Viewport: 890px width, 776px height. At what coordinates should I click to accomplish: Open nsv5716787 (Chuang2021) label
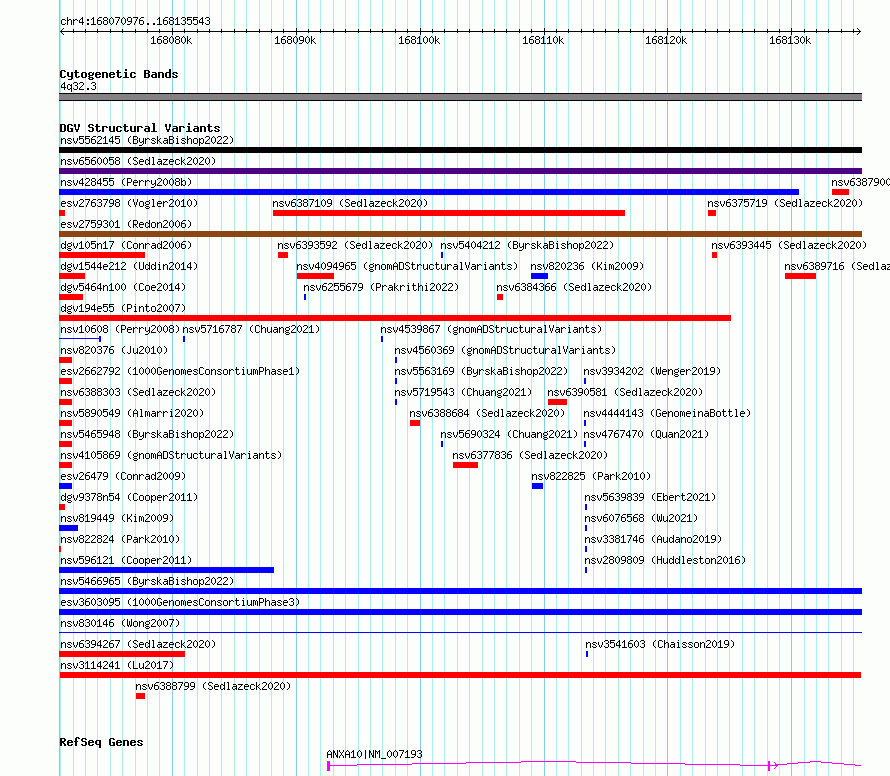point(251,329)
